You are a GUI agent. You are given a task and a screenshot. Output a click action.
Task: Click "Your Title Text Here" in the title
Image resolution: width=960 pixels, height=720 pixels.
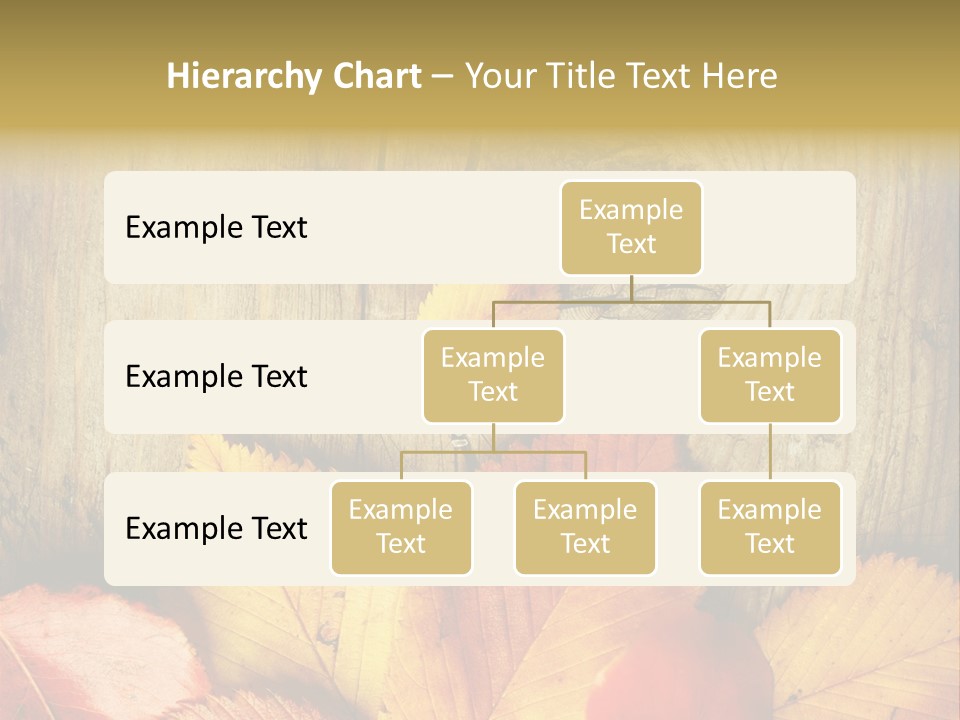pyautogui.click(x=621, y=76)
